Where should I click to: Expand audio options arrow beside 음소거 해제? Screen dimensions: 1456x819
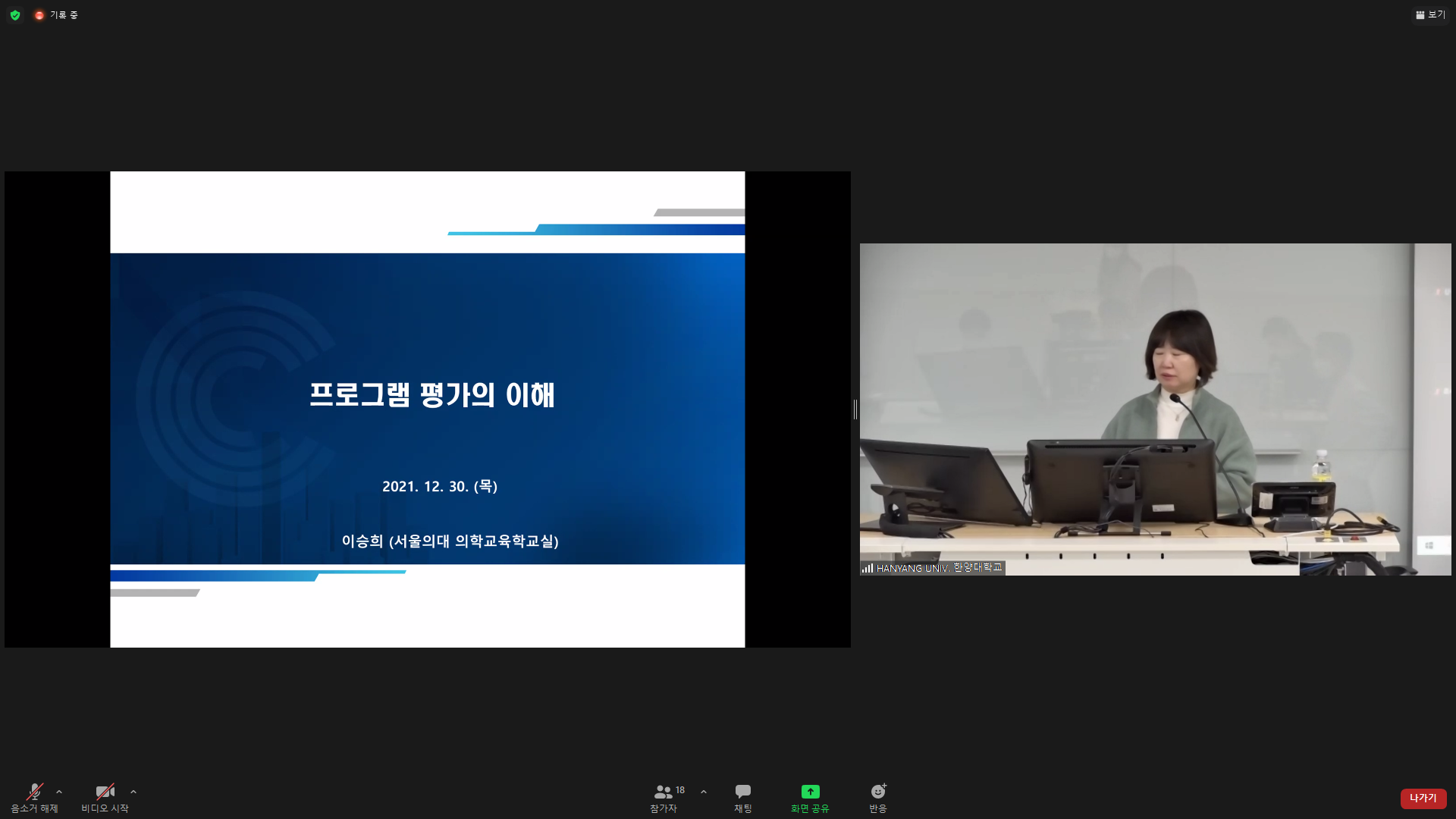coord(59,792)
